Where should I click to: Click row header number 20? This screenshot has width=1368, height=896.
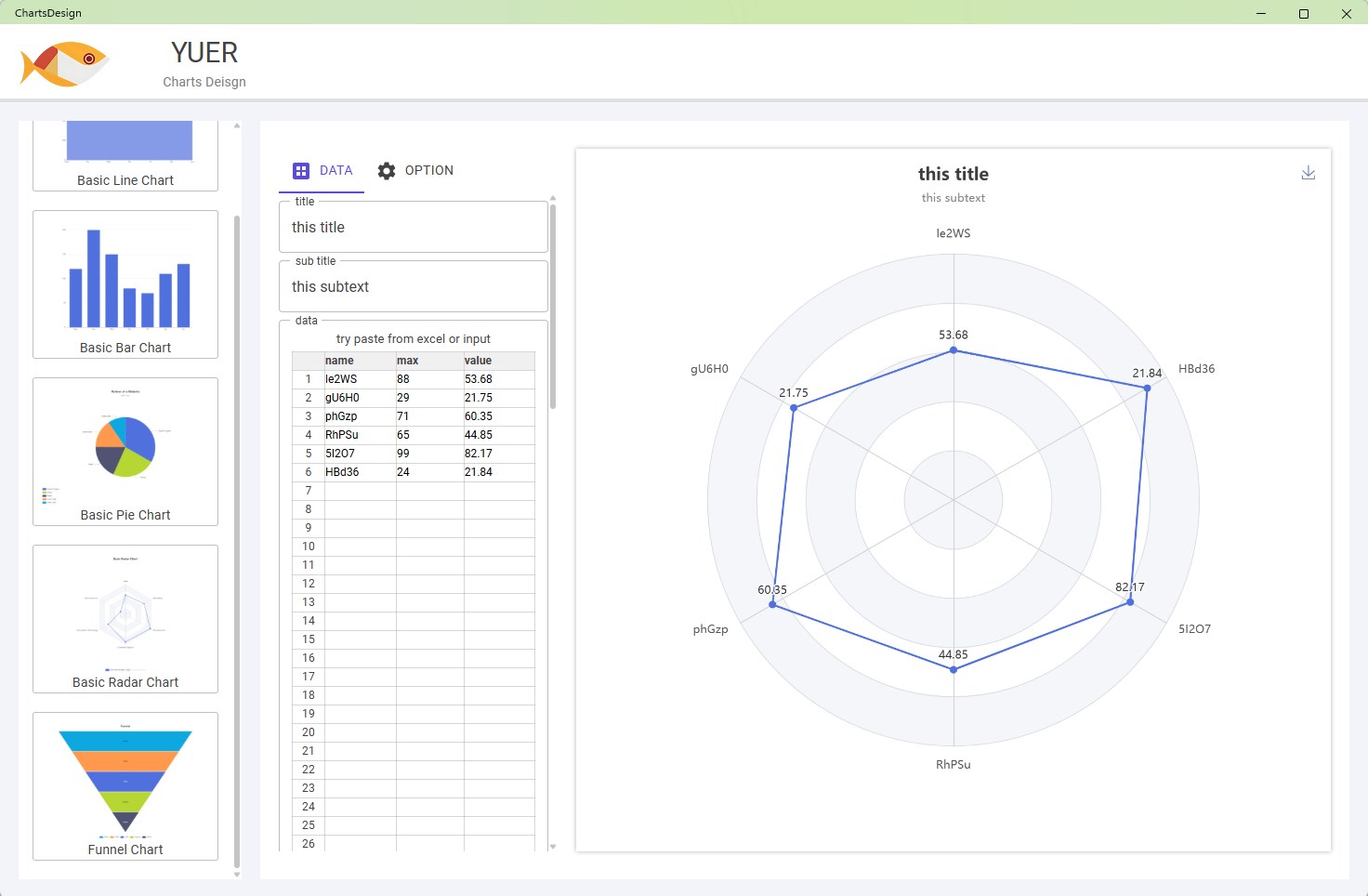[309, 732]
